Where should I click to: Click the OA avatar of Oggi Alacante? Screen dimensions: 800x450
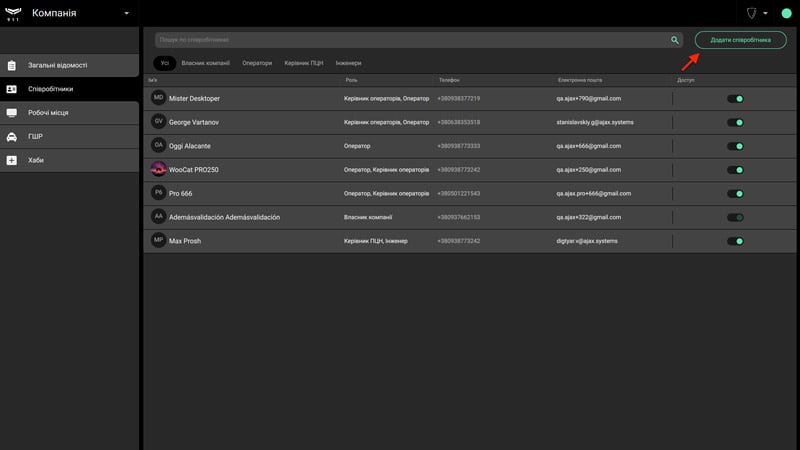coord(159,145)
